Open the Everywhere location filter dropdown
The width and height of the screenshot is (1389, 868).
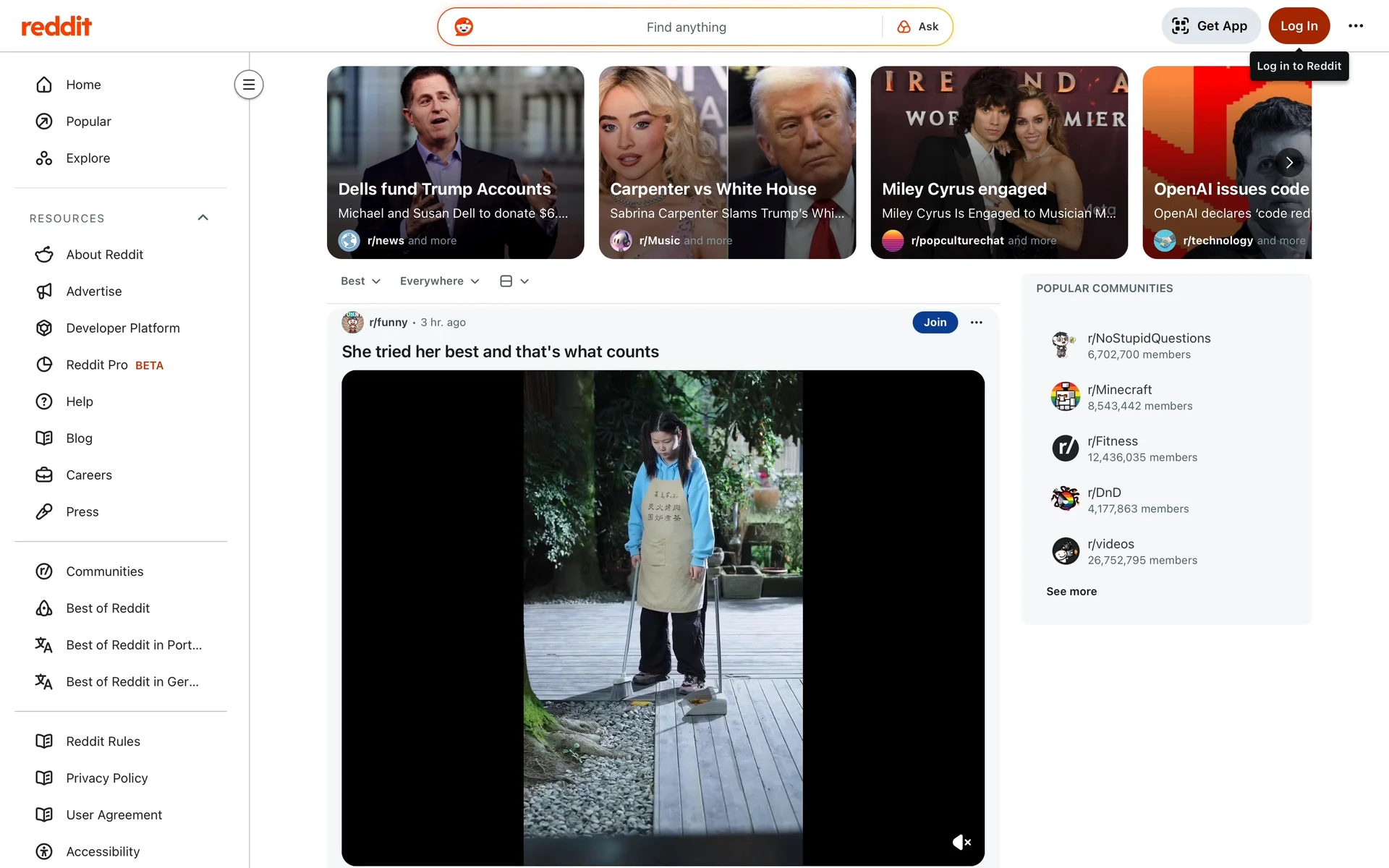coord(439,281)
